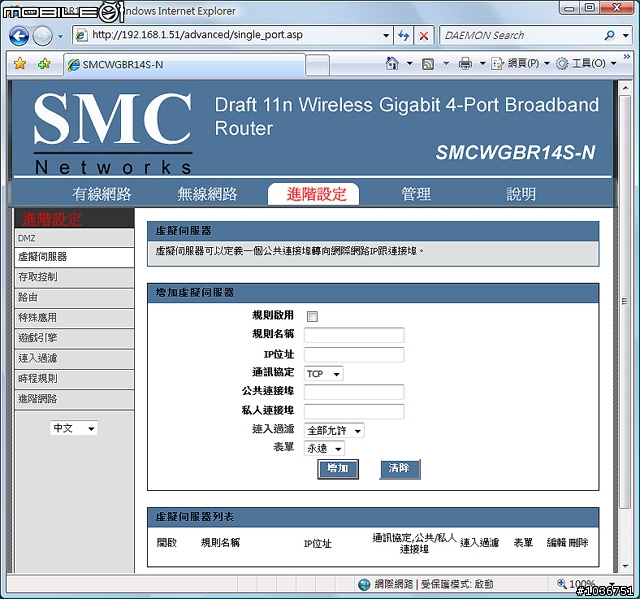Image resolution: width=640 pixels, height=599 pixels.
Task: Open 時程規則 in the sidebar
Action: click(x=74, y=379)
